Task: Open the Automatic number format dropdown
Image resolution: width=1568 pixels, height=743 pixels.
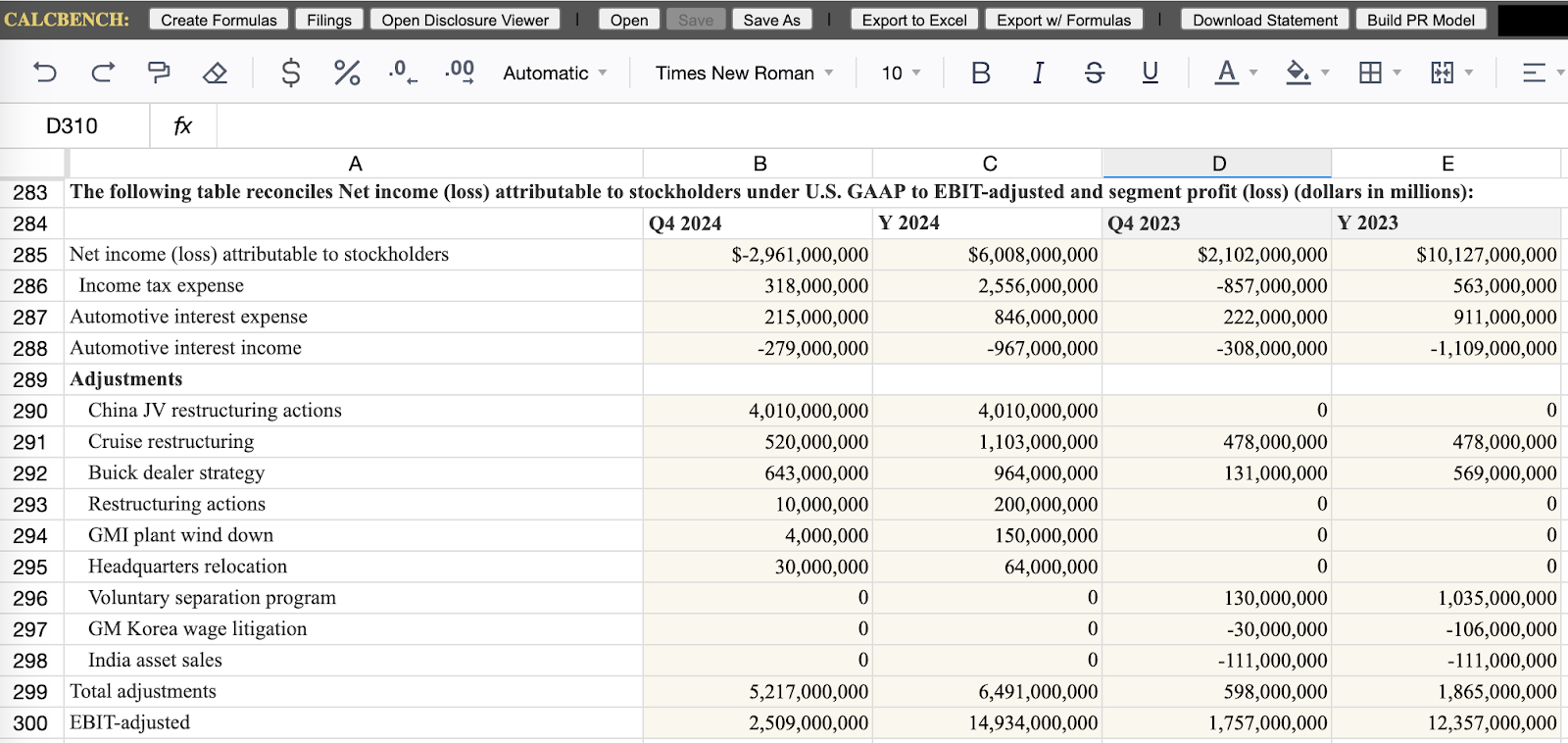Action: click(x=555, y=73)
